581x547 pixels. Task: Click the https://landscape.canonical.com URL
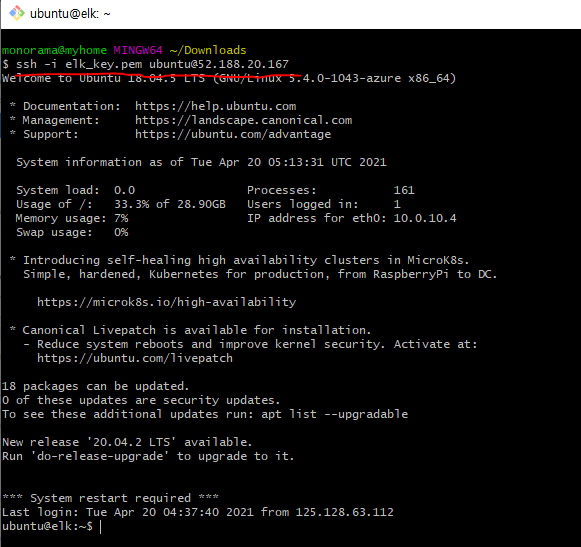pyautogui.click(x=243, y=120)
